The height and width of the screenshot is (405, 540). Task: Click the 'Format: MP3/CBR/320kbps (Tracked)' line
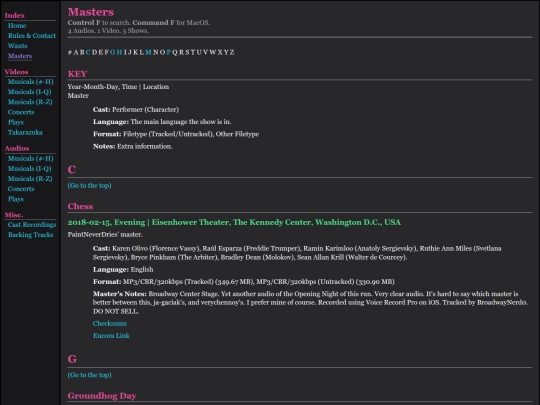tap(243, 282)
